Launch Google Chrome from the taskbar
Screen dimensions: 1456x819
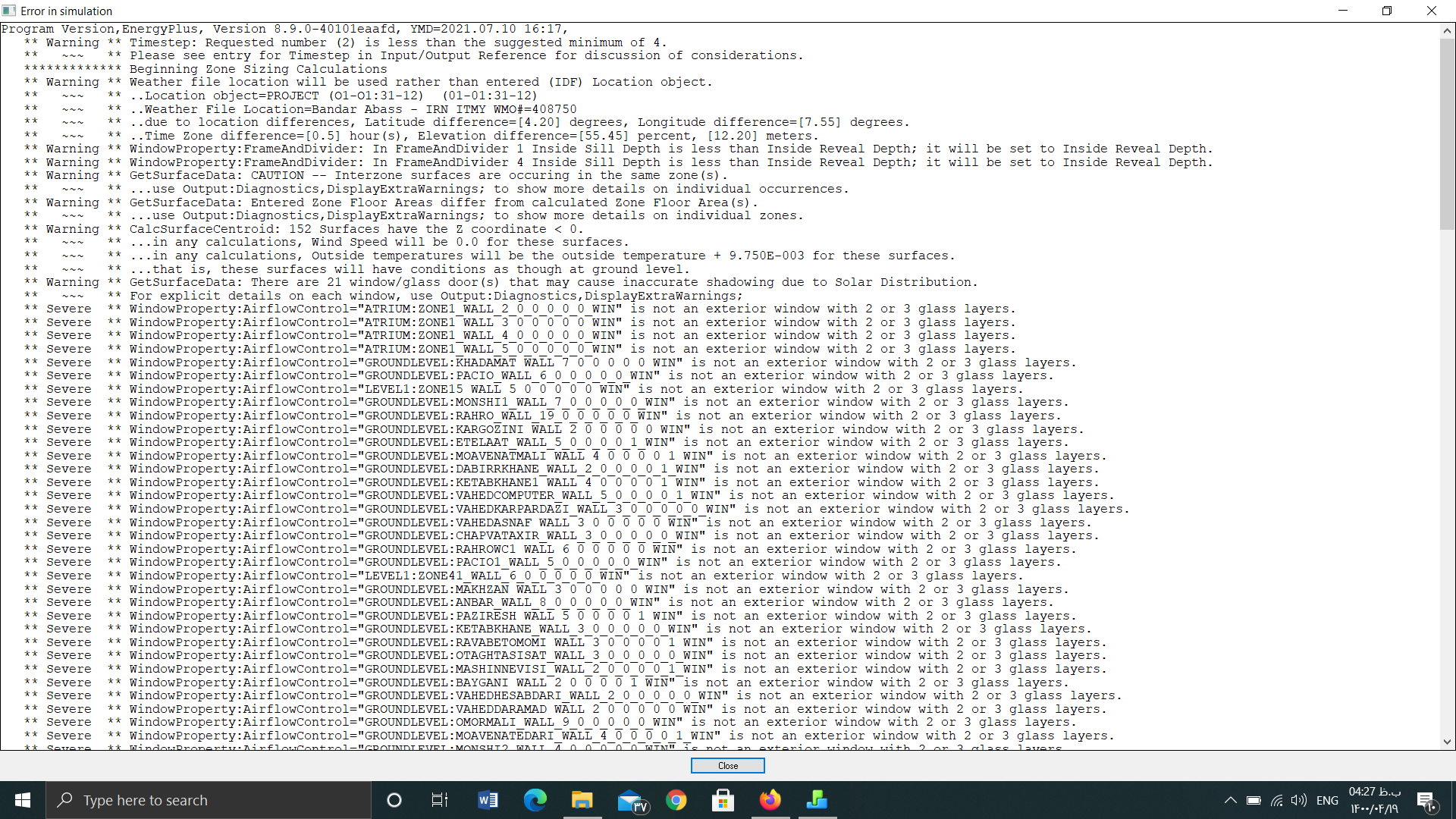point(676,800)
